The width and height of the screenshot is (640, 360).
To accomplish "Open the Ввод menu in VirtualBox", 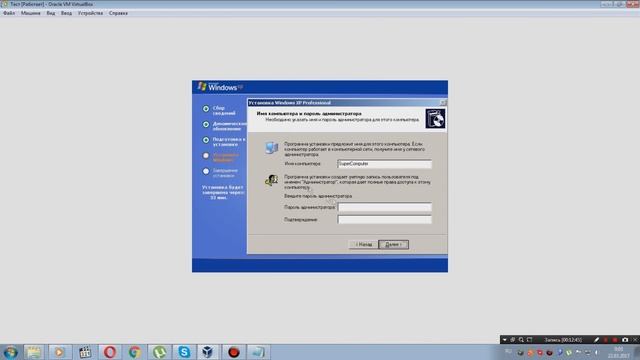I will pos(66,13).
